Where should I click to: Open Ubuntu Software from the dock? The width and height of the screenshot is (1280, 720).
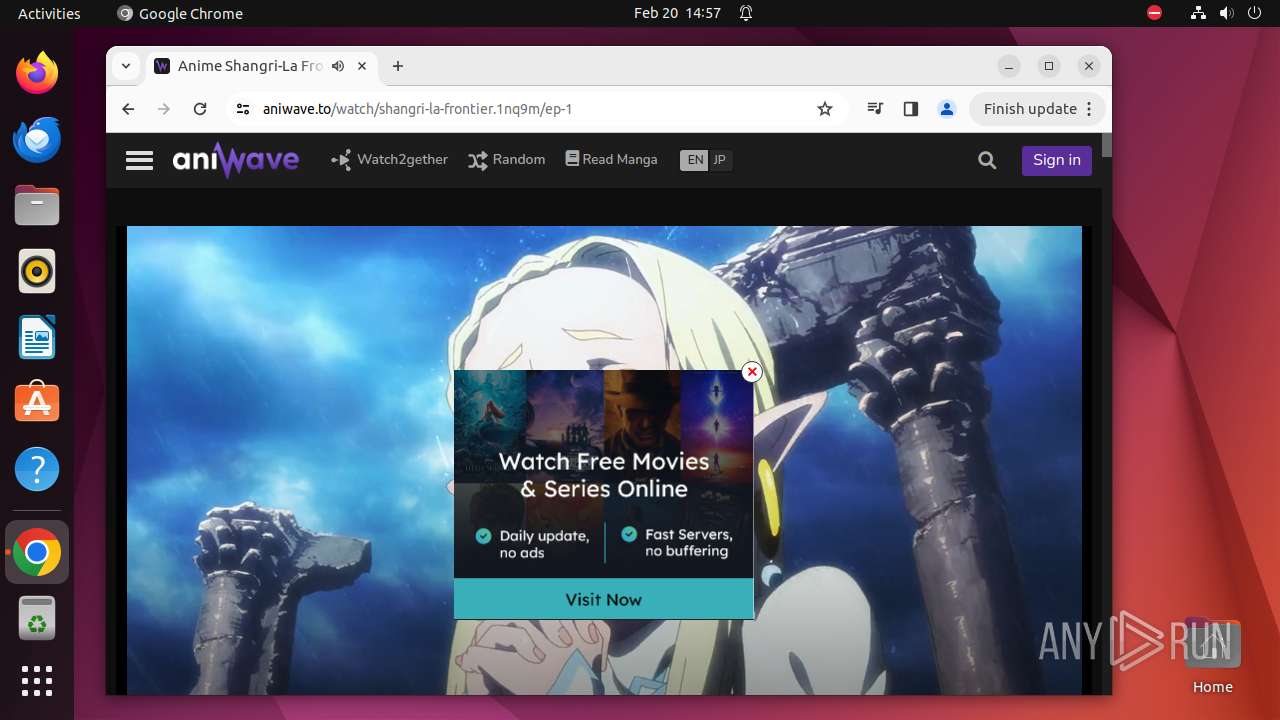37,403
